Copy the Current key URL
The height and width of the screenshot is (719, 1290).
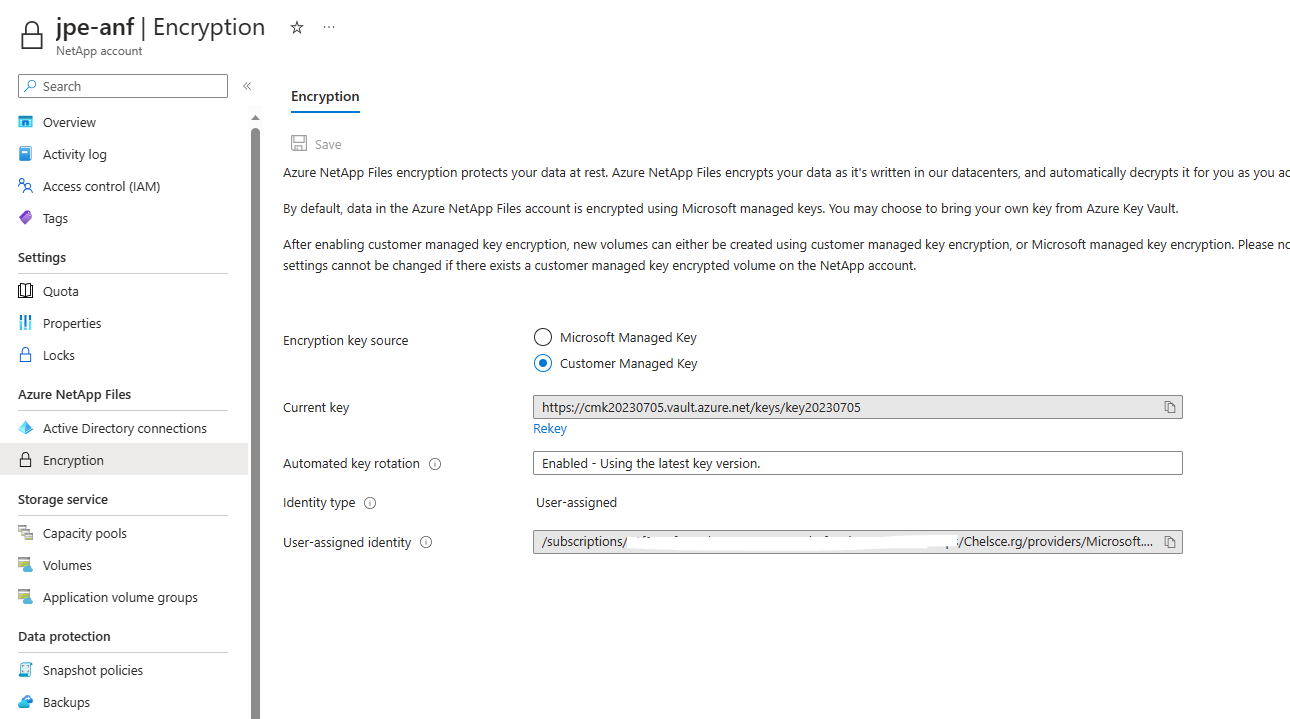coord(1170,407)
